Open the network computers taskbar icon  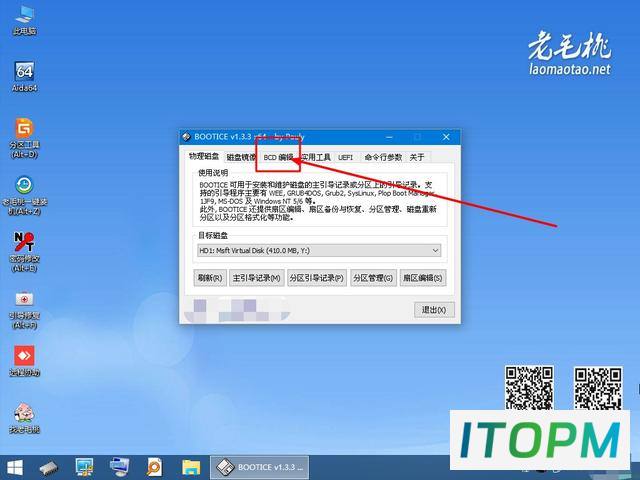(120, 467)
